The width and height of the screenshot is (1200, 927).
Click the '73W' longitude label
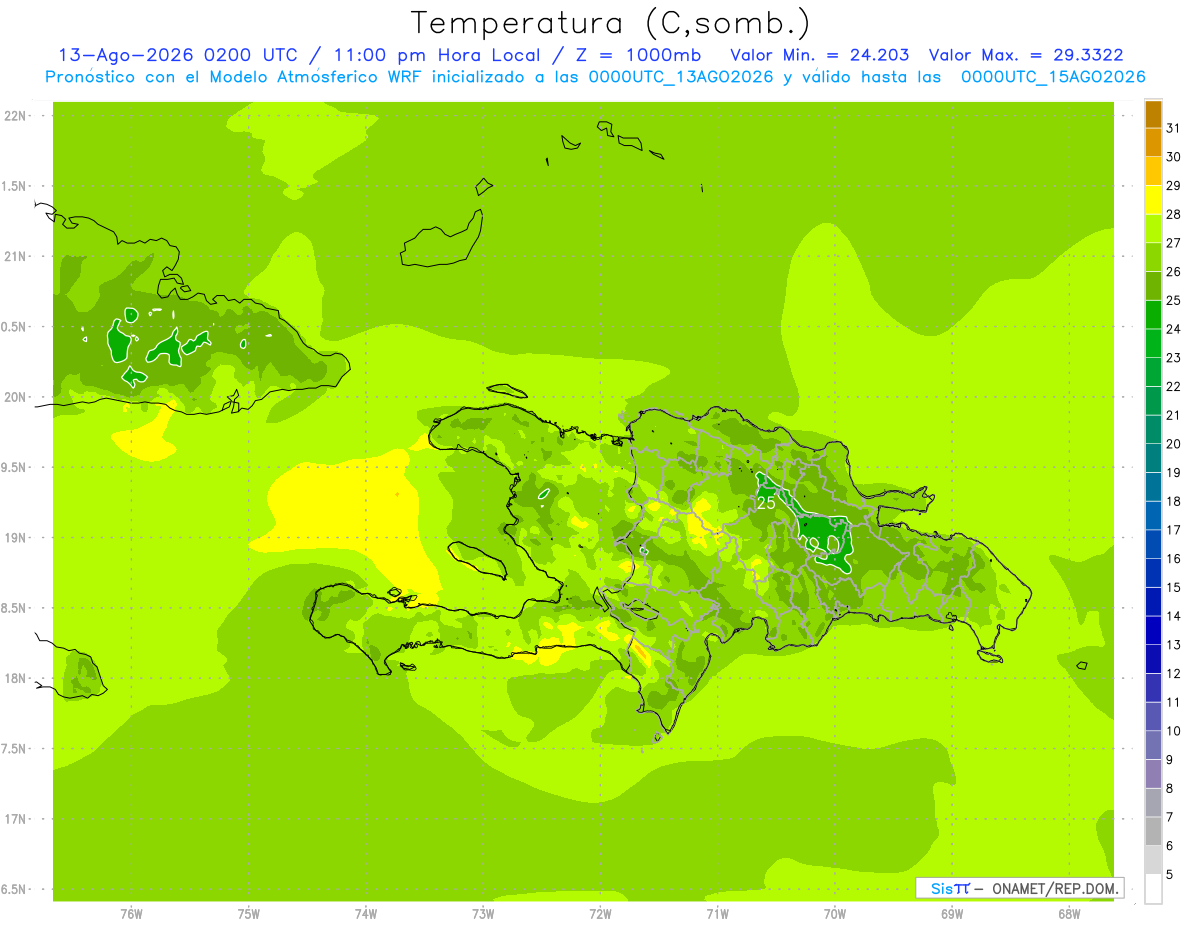coord(483,914)
